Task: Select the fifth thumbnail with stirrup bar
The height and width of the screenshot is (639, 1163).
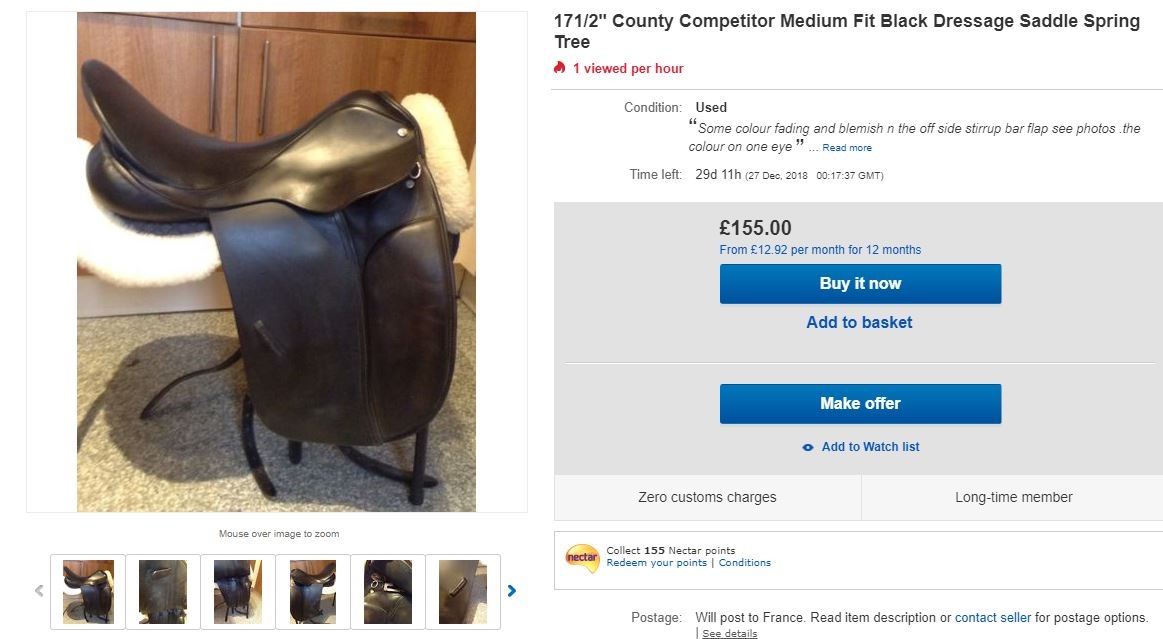Action: click(388, 592)
